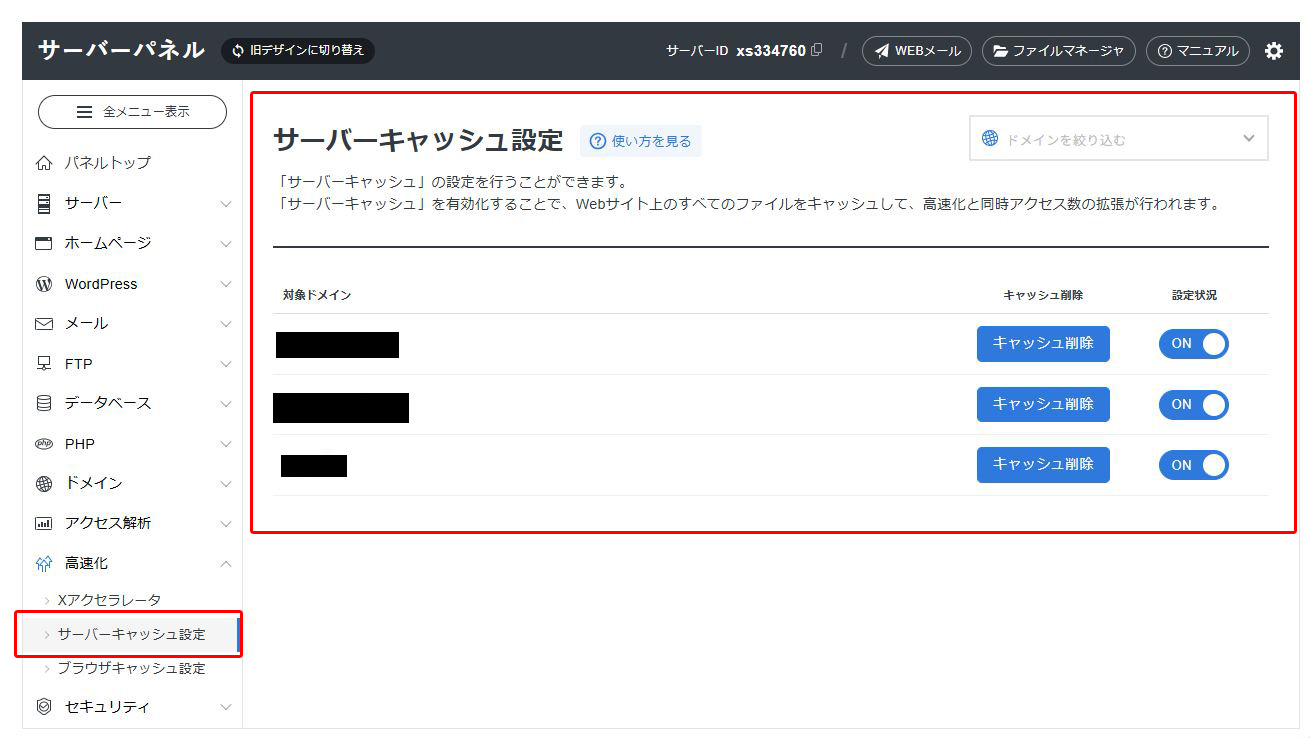This screenshot has width=1310, height=738.
Task: Open the Xアクセラレータ submenu item
Action: tap(109, 600)
